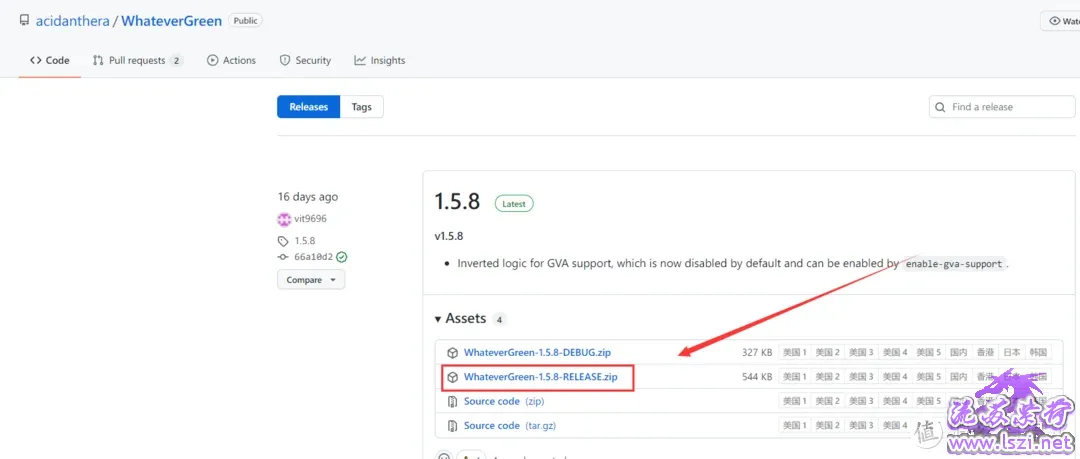Download Source code (zip)

(503, 401)
